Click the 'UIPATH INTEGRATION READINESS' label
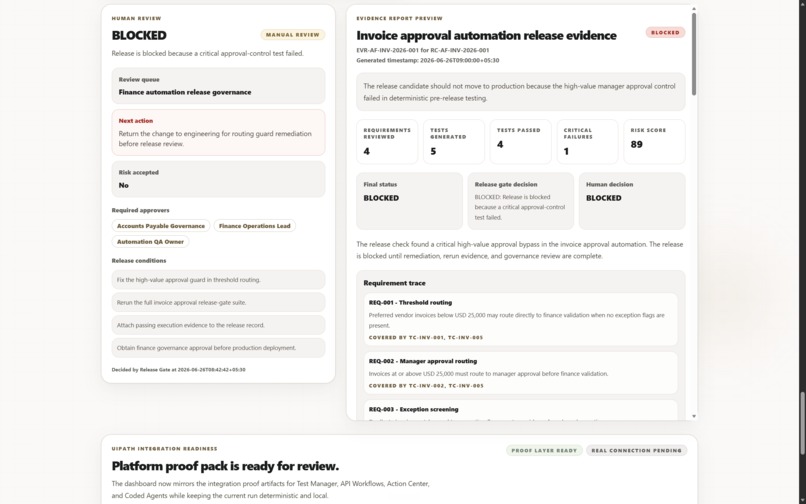806x504 pixels. pos(164,449)
